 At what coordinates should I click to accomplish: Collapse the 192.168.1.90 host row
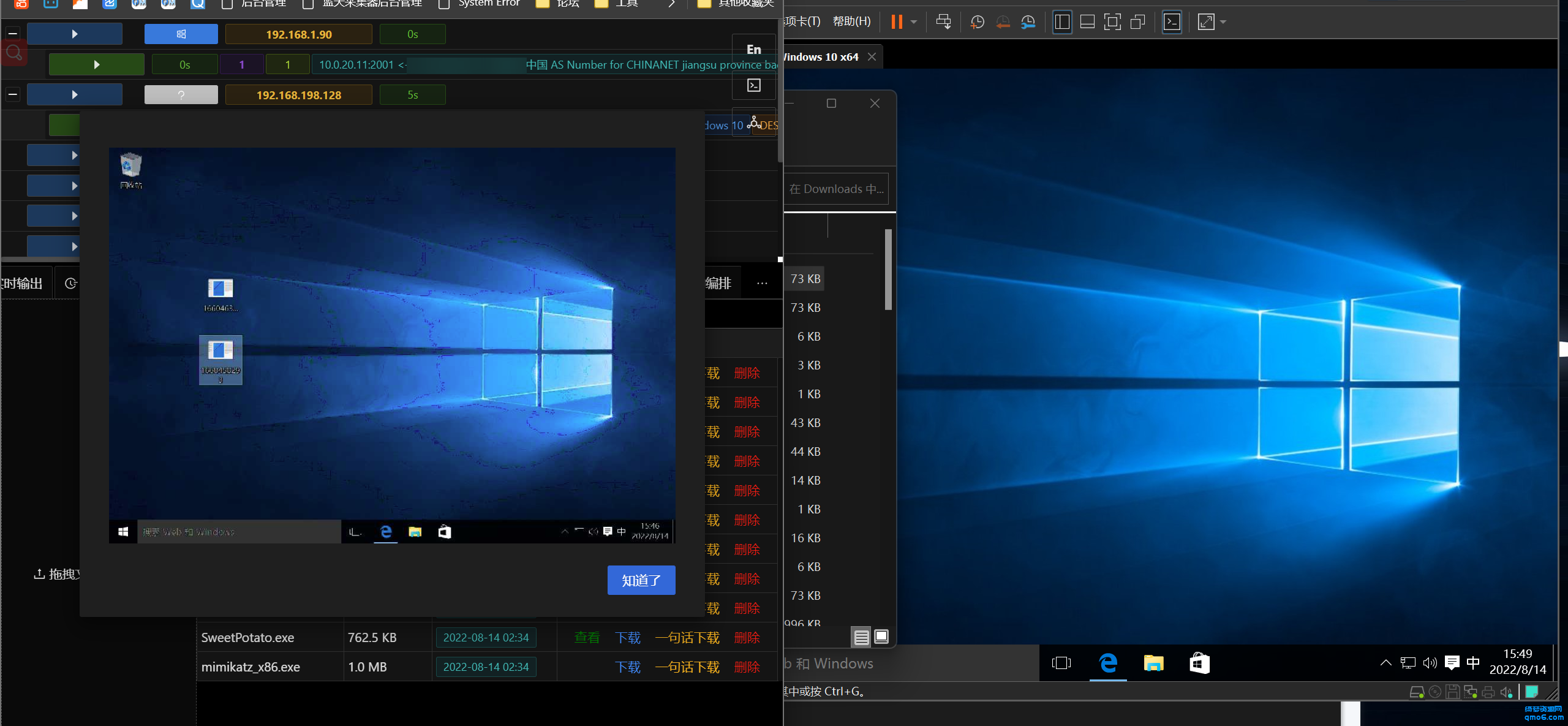coord(12,34)
